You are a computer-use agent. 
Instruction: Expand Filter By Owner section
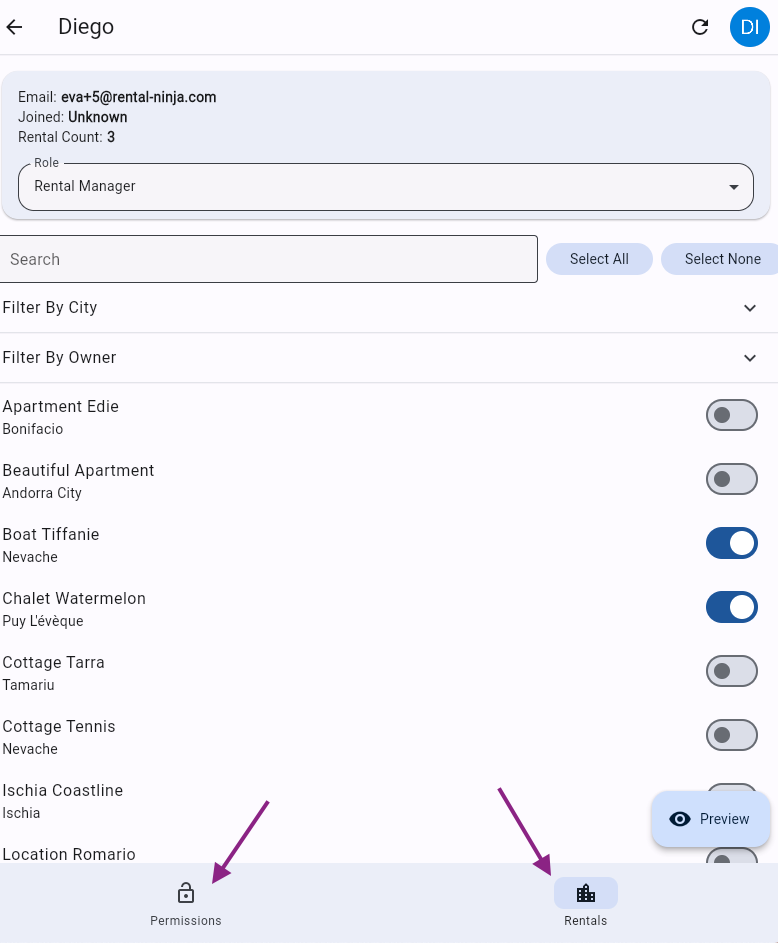click(x=388, y=358)
